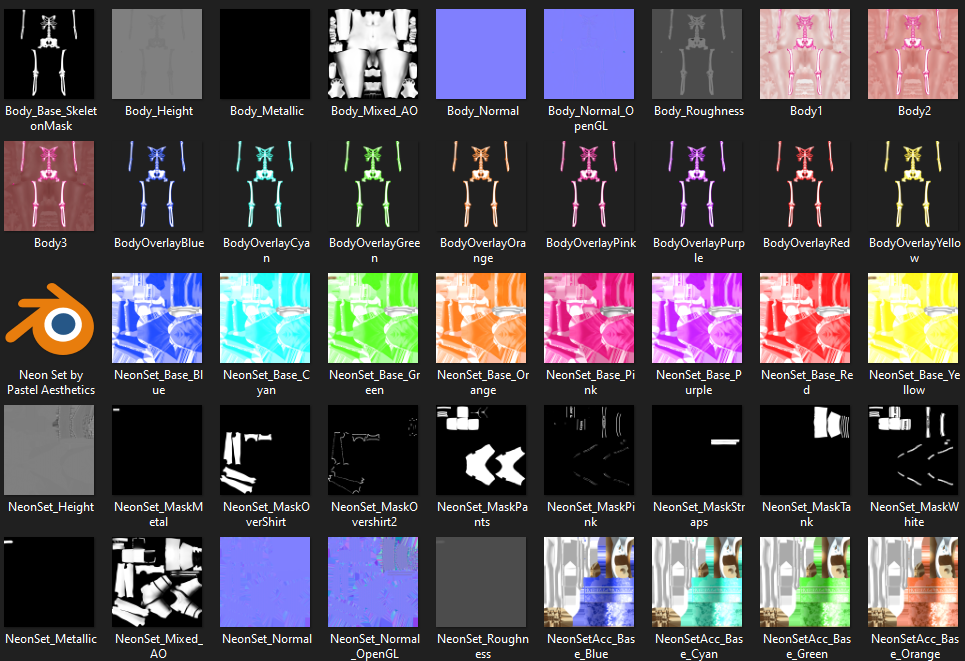
Task: Select the BodyOverlayRed skeleton image
Action: [805, 186]
